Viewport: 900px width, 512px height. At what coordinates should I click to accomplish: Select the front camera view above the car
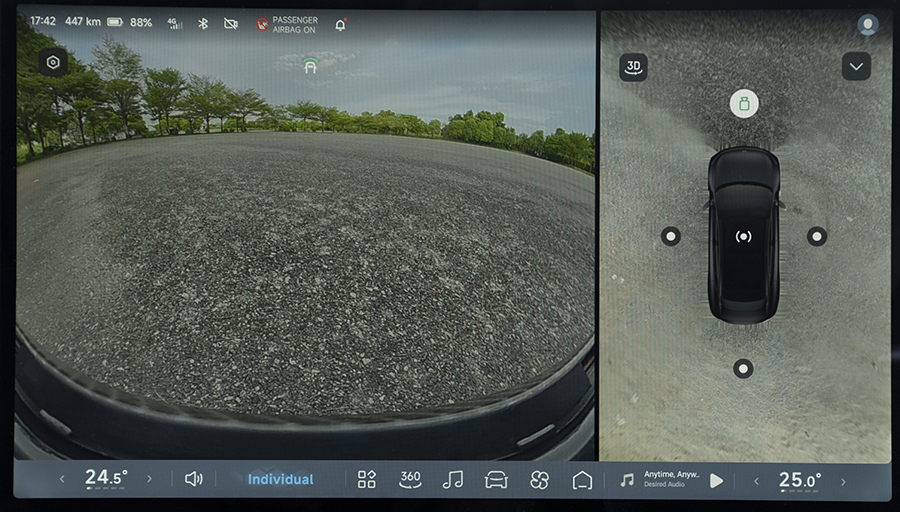(743, 103)
